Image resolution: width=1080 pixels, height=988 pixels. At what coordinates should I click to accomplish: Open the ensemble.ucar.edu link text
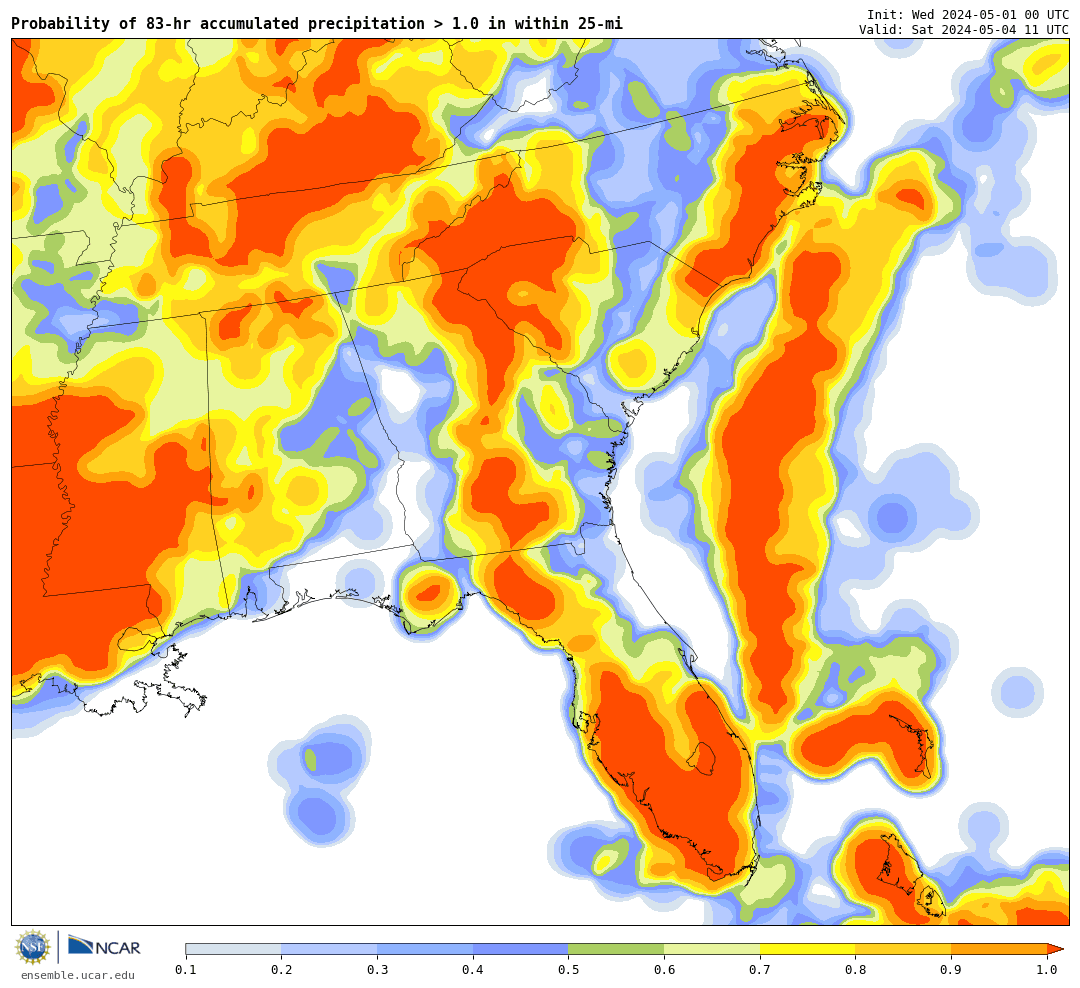point(78,975)
